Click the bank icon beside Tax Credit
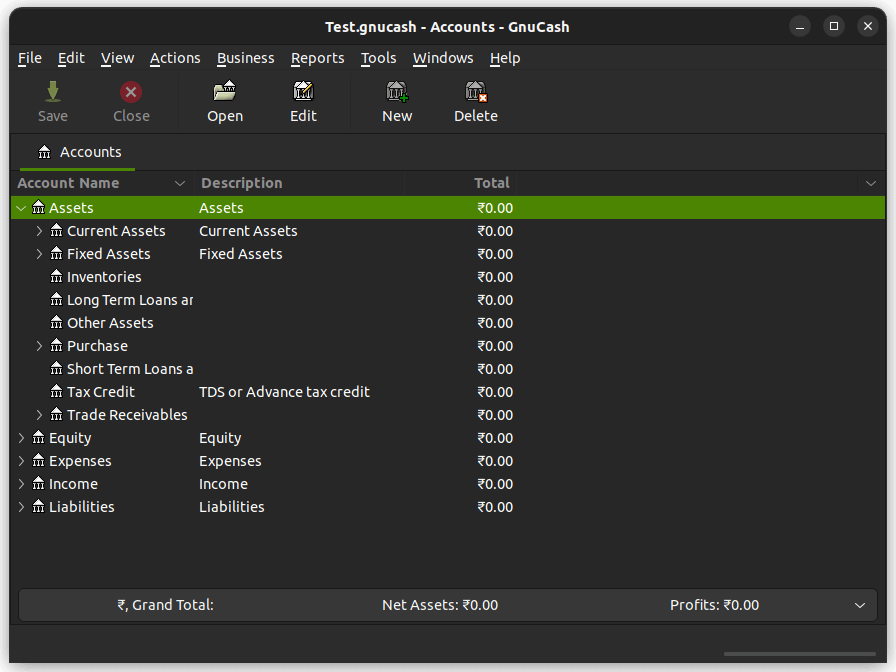Image resolution: width=896 pixels, height=672 pixels. pos(55,391)
